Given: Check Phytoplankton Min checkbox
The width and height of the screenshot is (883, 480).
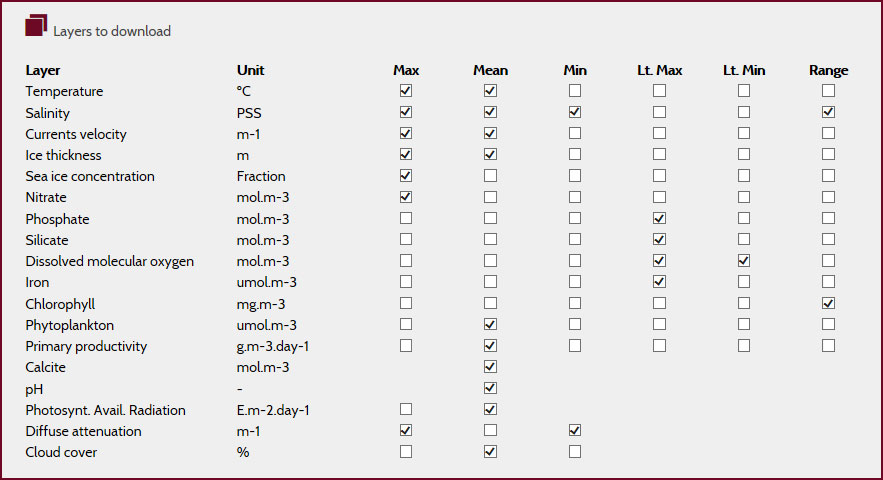Looking at the screenshot, I should tap(574, 324).
